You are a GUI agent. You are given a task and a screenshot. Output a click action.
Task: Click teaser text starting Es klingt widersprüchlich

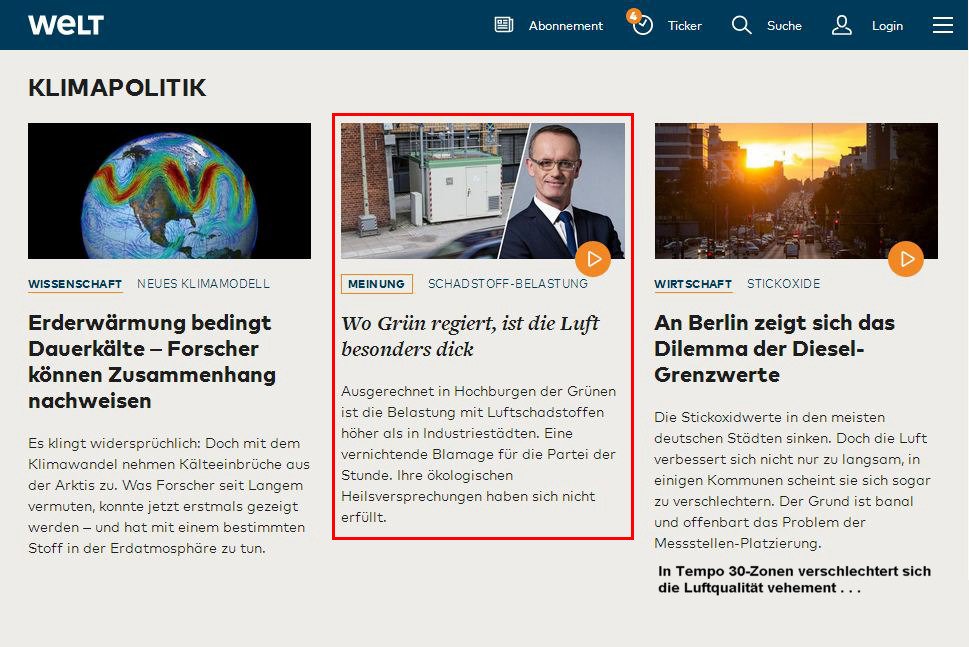(169, 496)
